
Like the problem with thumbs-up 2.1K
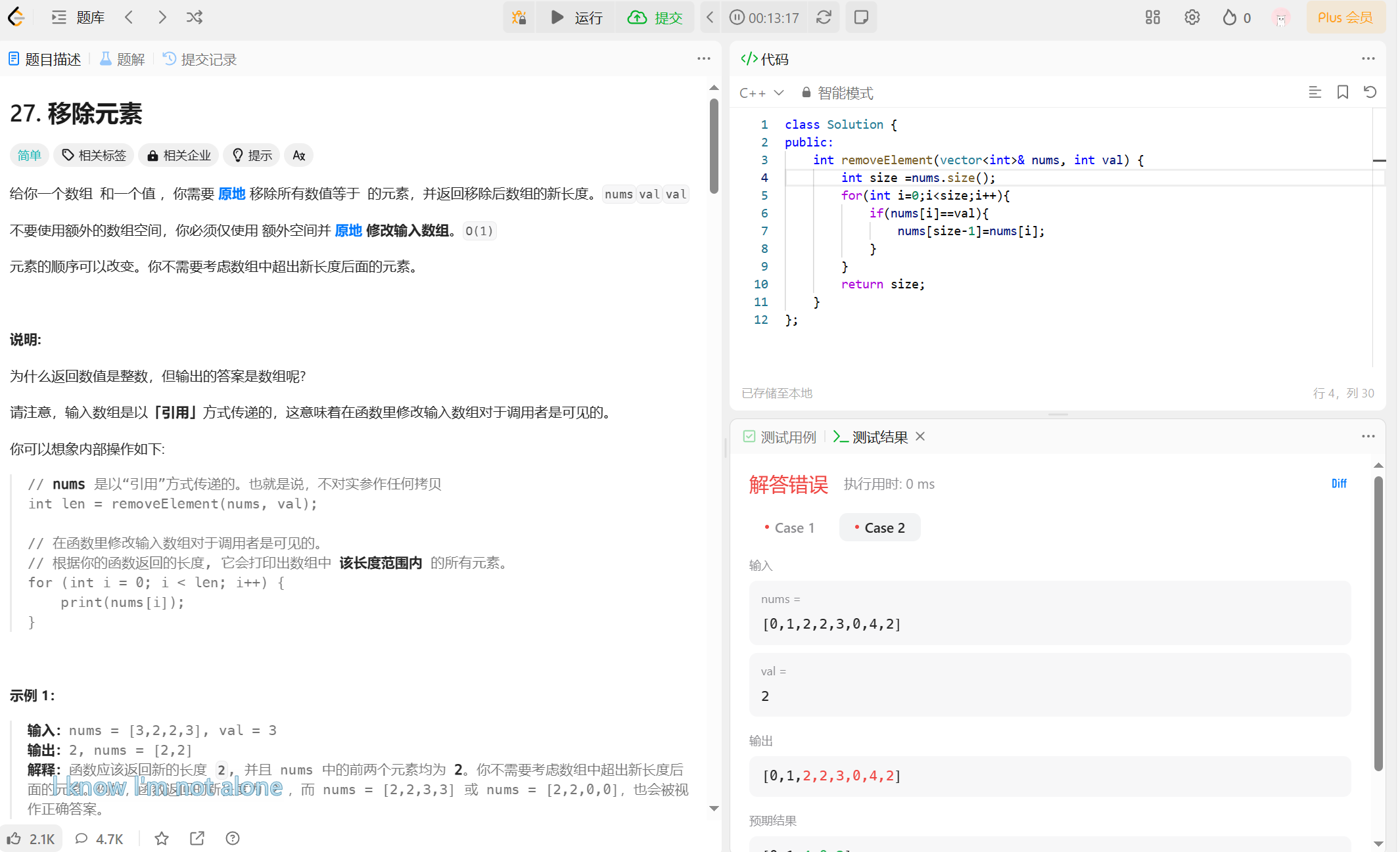[x=31, y=838]
